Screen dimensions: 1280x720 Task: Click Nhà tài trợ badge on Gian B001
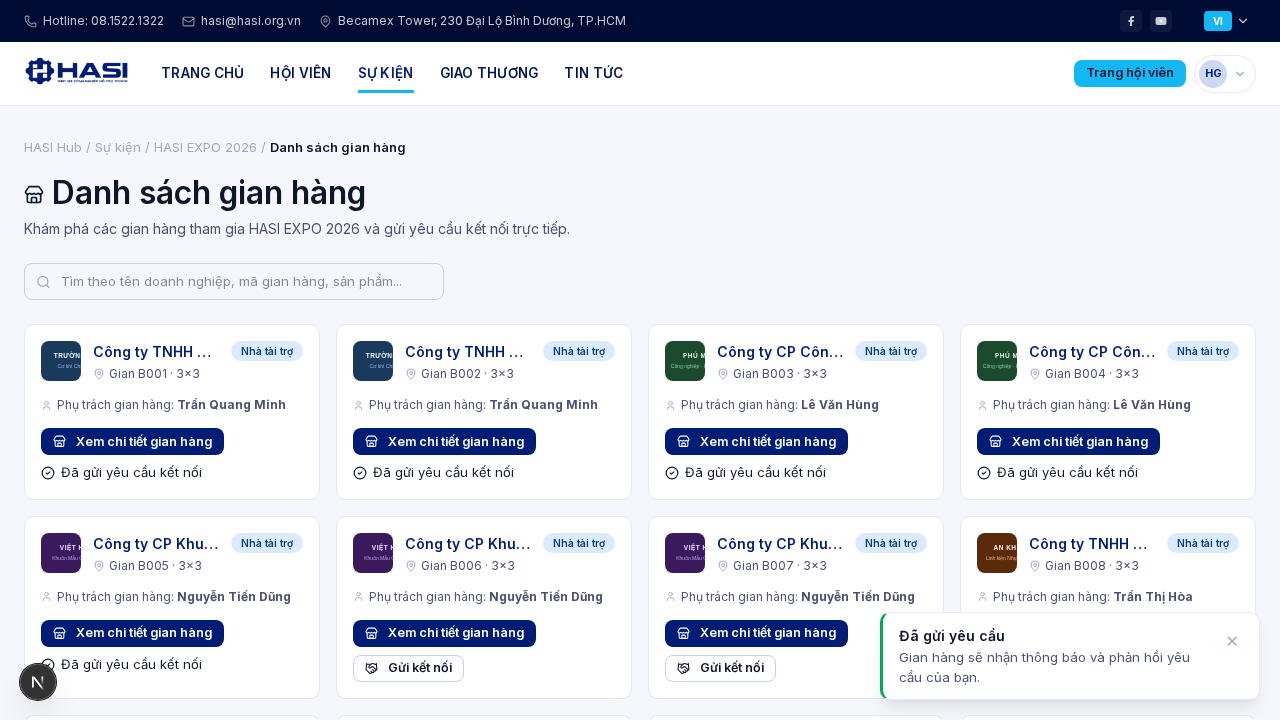tap(267, 351)
